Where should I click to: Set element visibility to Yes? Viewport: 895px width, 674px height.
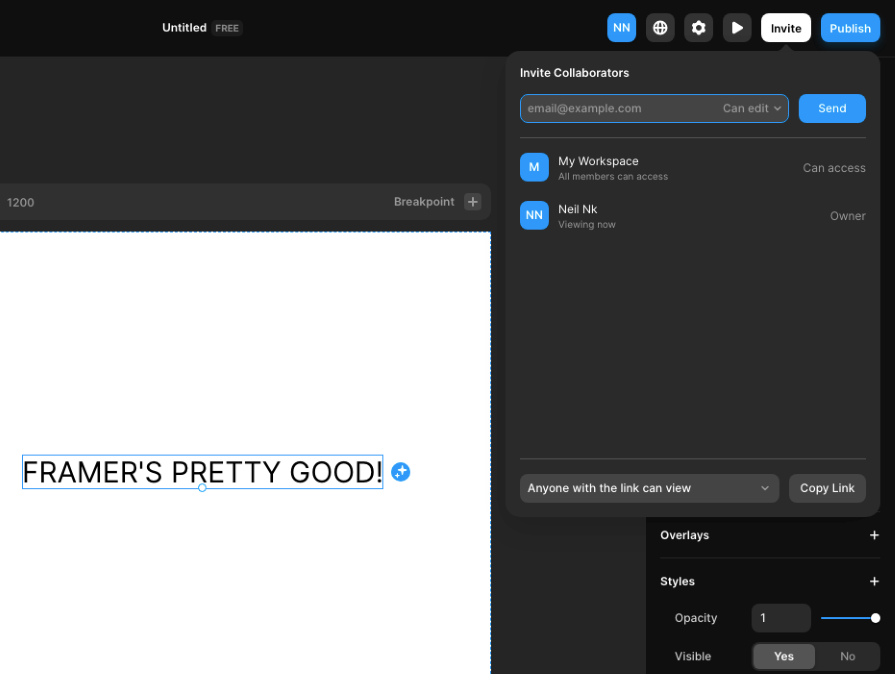pos(783,656)
